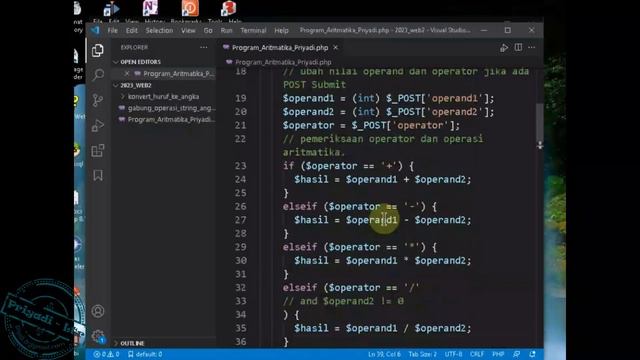The image size is (640, 360).
Task: Click the orange desktop shortcut icon
Action: pos(190,8)
